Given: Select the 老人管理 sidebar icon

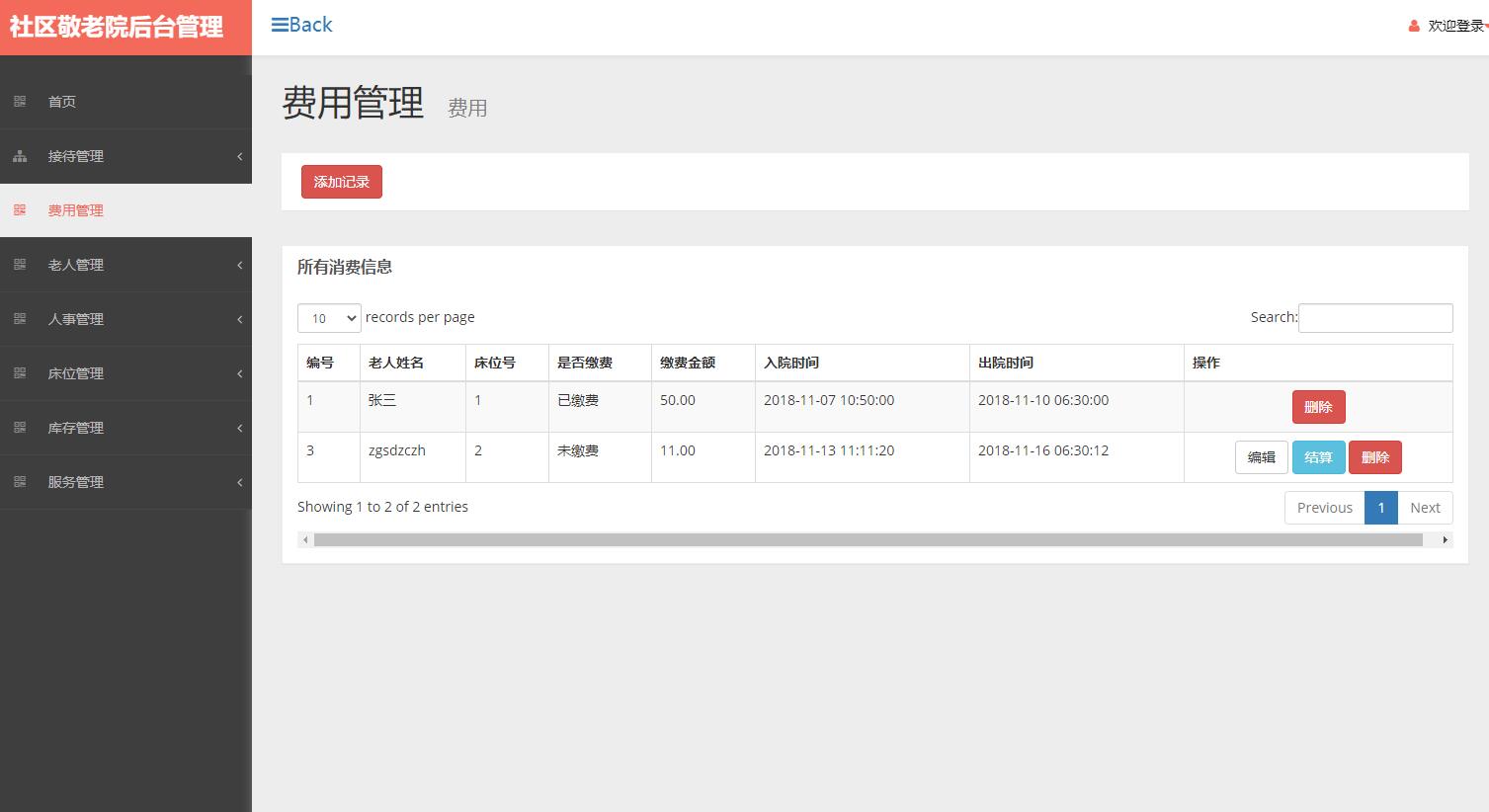Looking at the screenshot, I should (19, 264).
